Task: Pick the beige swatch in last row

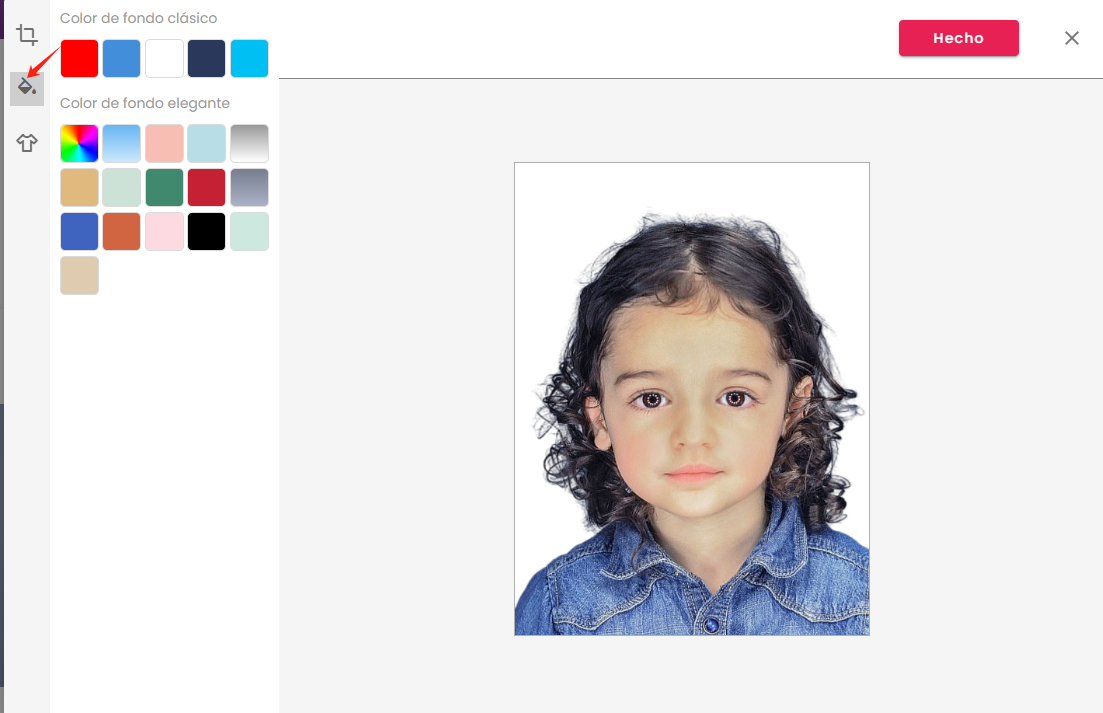Action: (x=79, y=276)
